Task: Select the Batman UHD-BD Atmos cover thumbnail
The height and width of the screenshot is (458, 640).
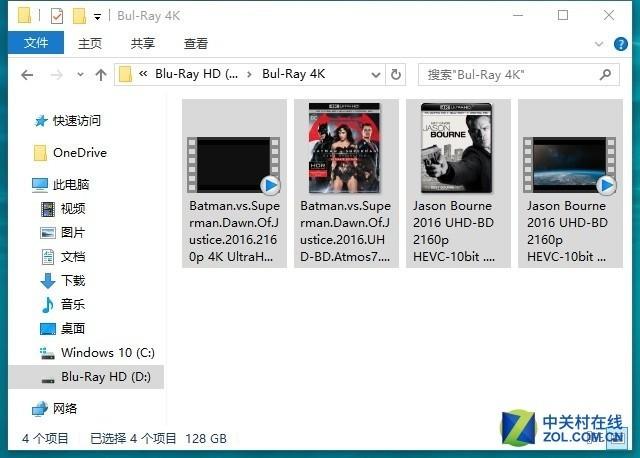Action: 344,148
